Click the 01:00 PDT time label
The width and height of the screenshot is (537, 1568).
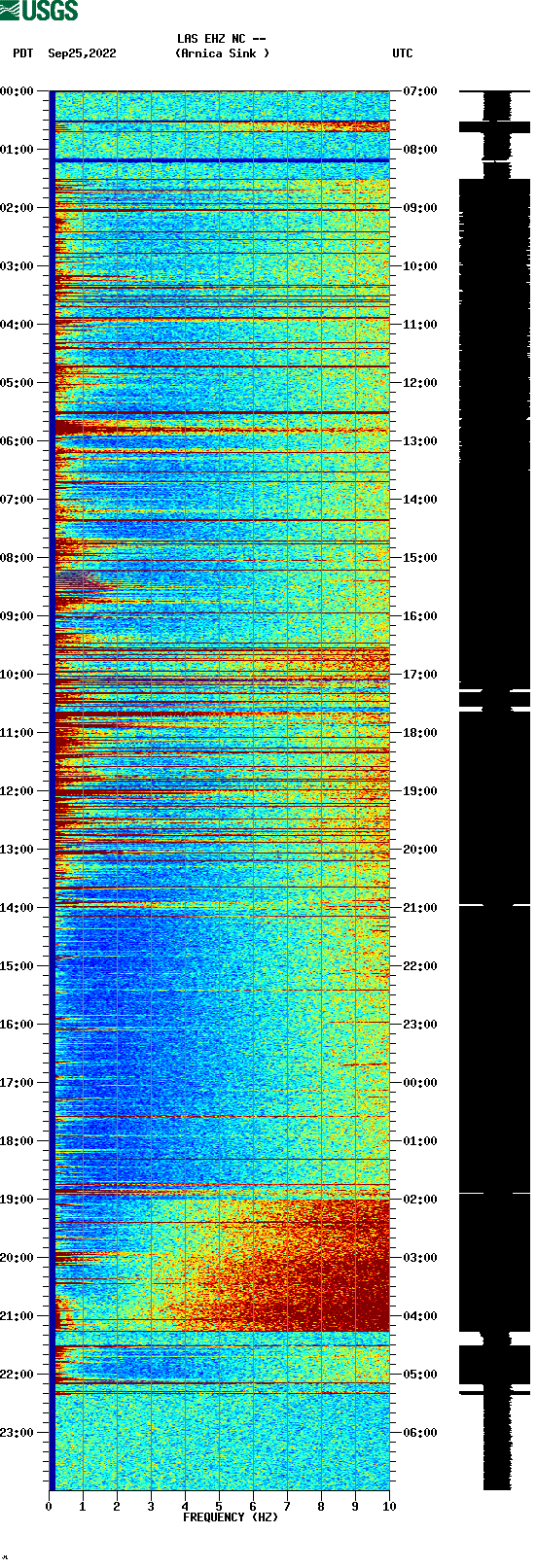coord(18,150)
